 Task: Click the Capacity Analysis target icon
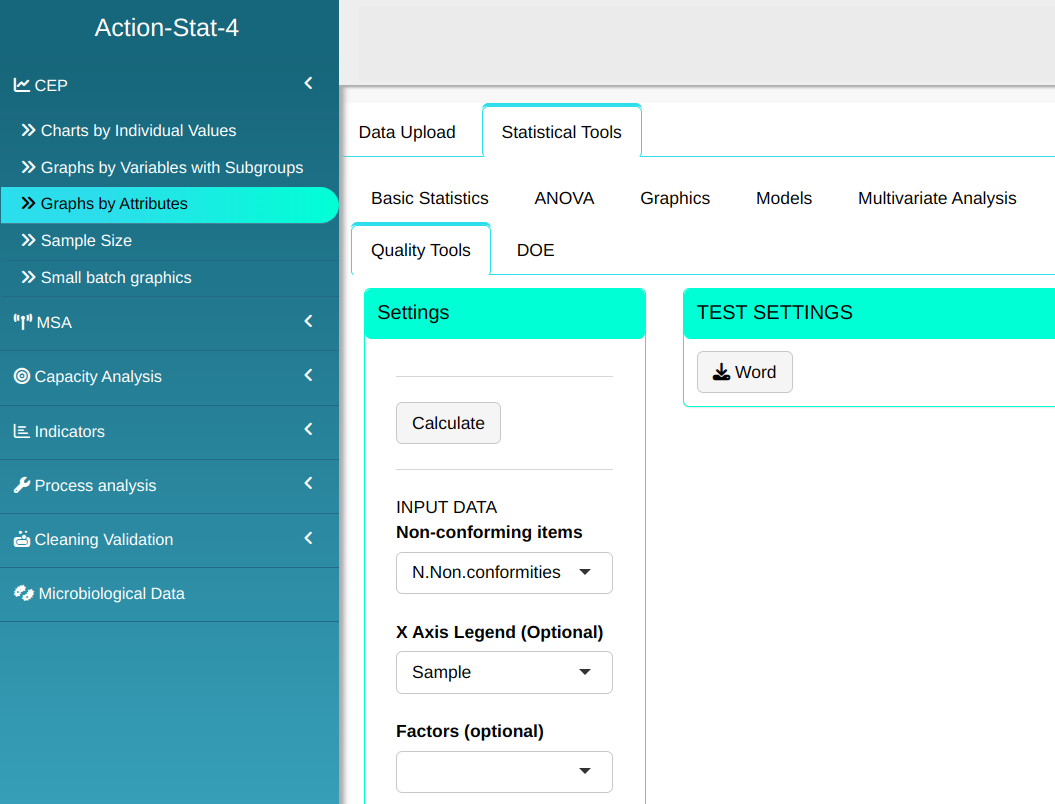click(22, 376)
